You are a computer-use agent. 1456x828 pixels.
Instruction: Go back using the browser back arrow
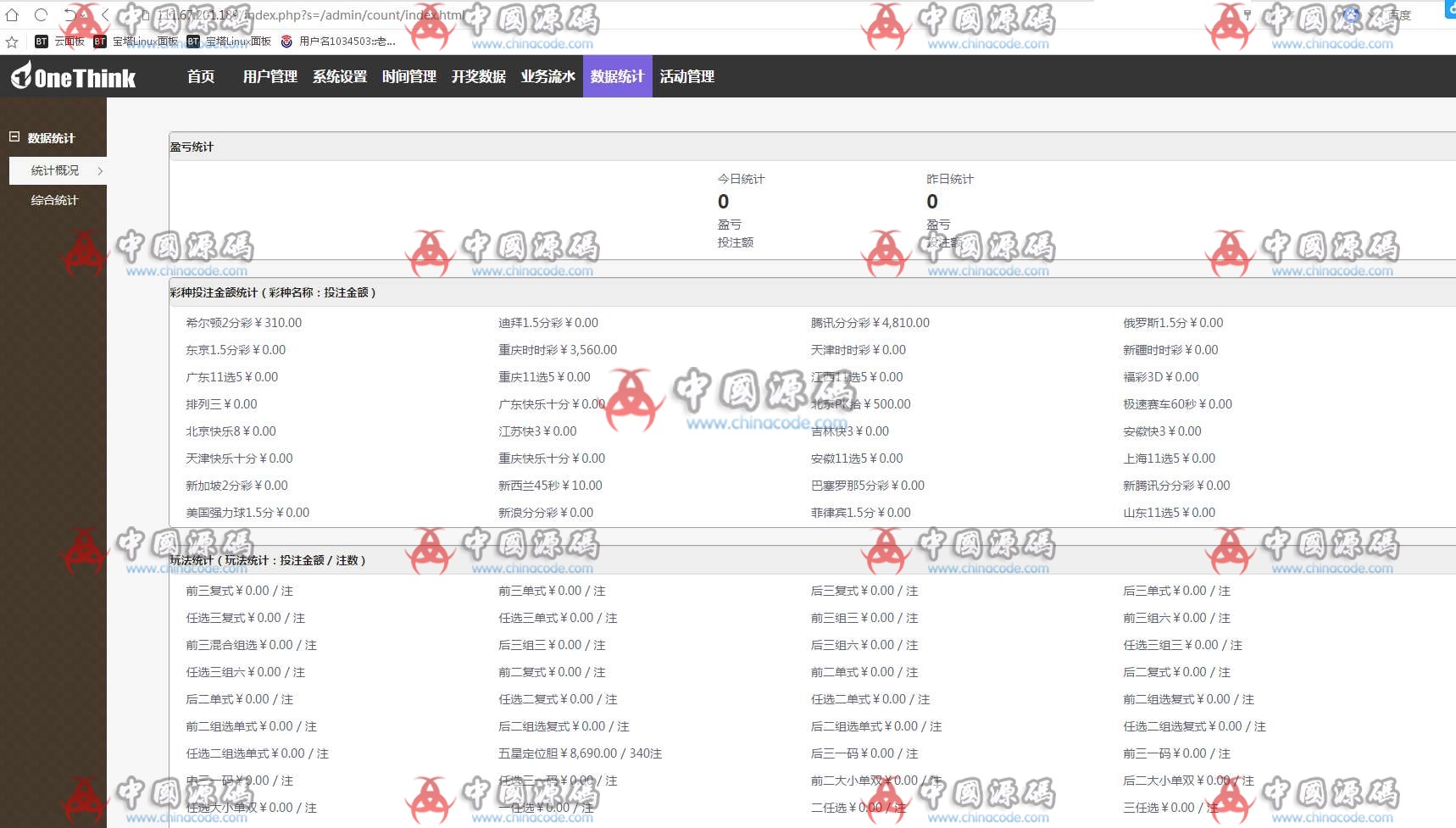pyautogui.click(x=105, y=14)
